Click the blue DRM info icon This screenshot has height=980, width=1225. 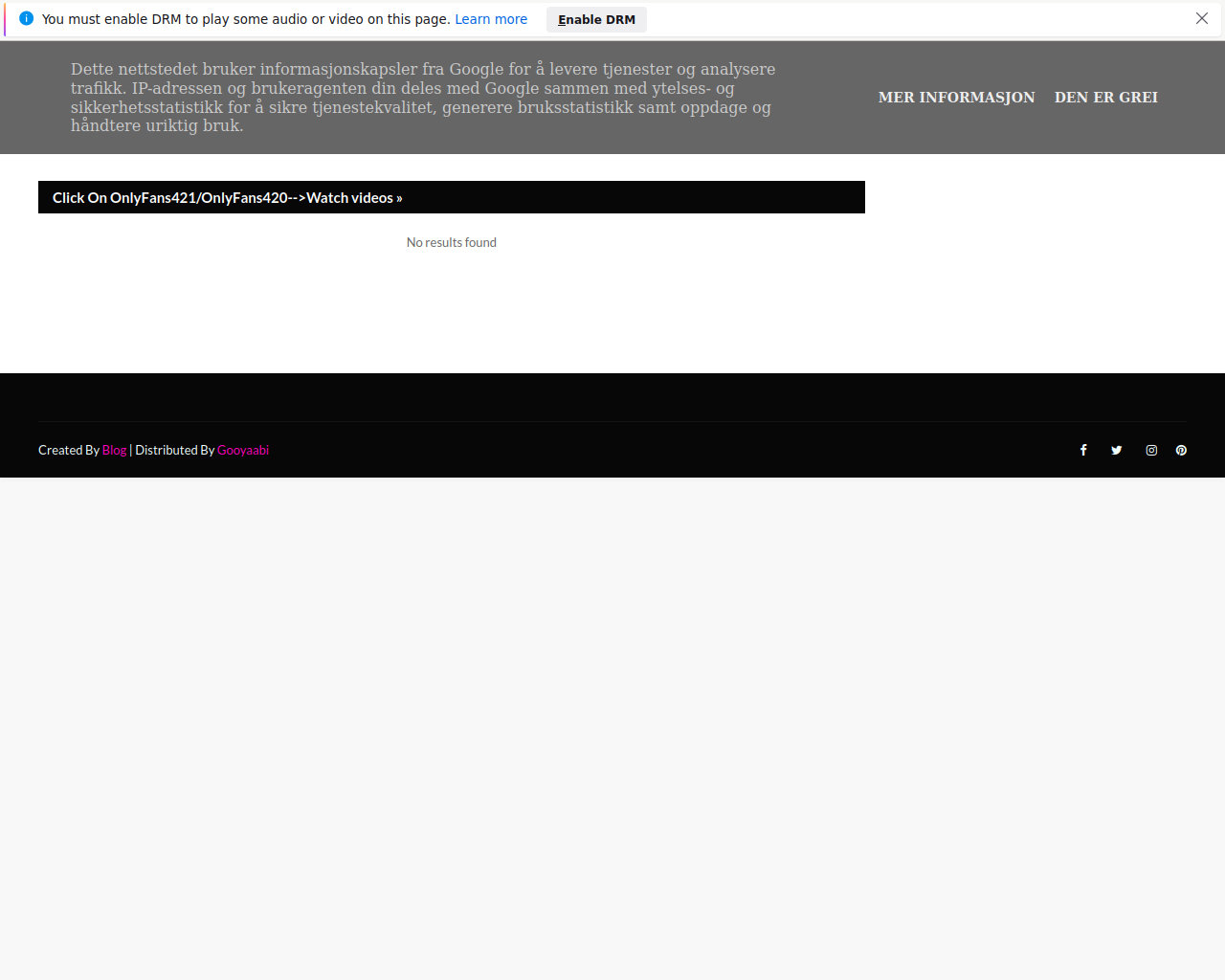point(26,18)
